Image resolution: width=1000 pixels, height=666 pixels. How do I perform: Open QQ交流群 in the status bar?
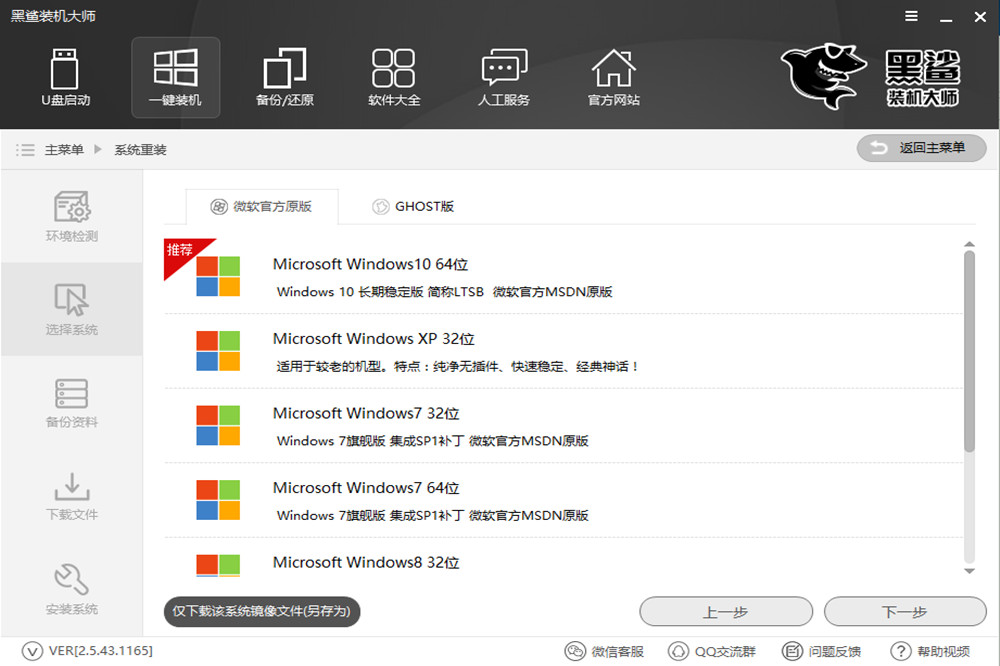click(x=711, y=651)
